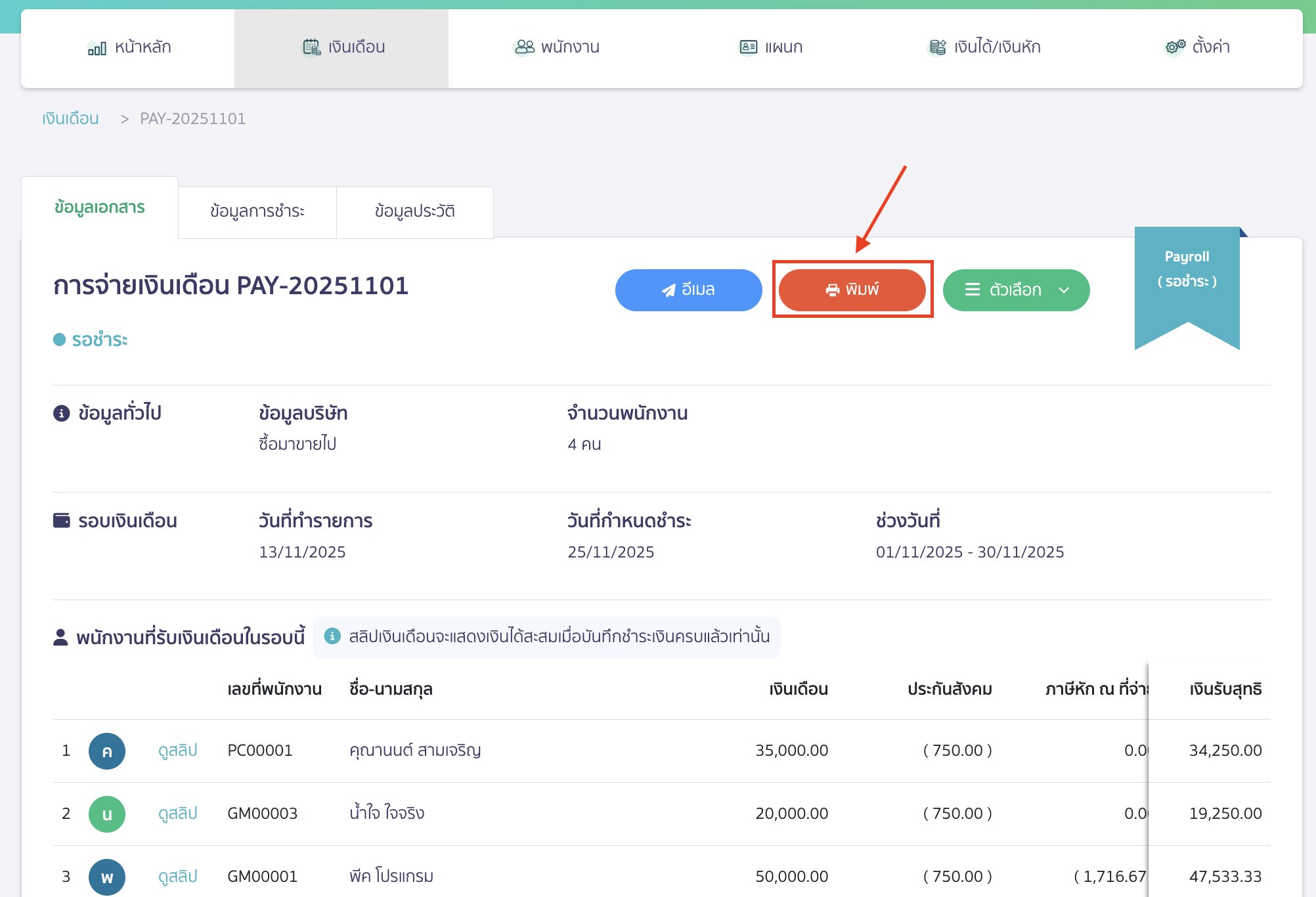Click the blue avatar for employee PC00001
The width and height of the screenshot is (1316, 897).
[x=107, y=751]
